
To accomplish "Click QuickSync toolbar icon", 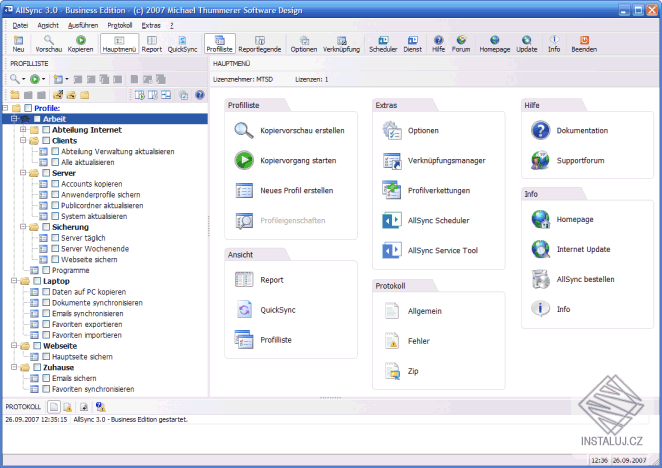I will point(182,44).
